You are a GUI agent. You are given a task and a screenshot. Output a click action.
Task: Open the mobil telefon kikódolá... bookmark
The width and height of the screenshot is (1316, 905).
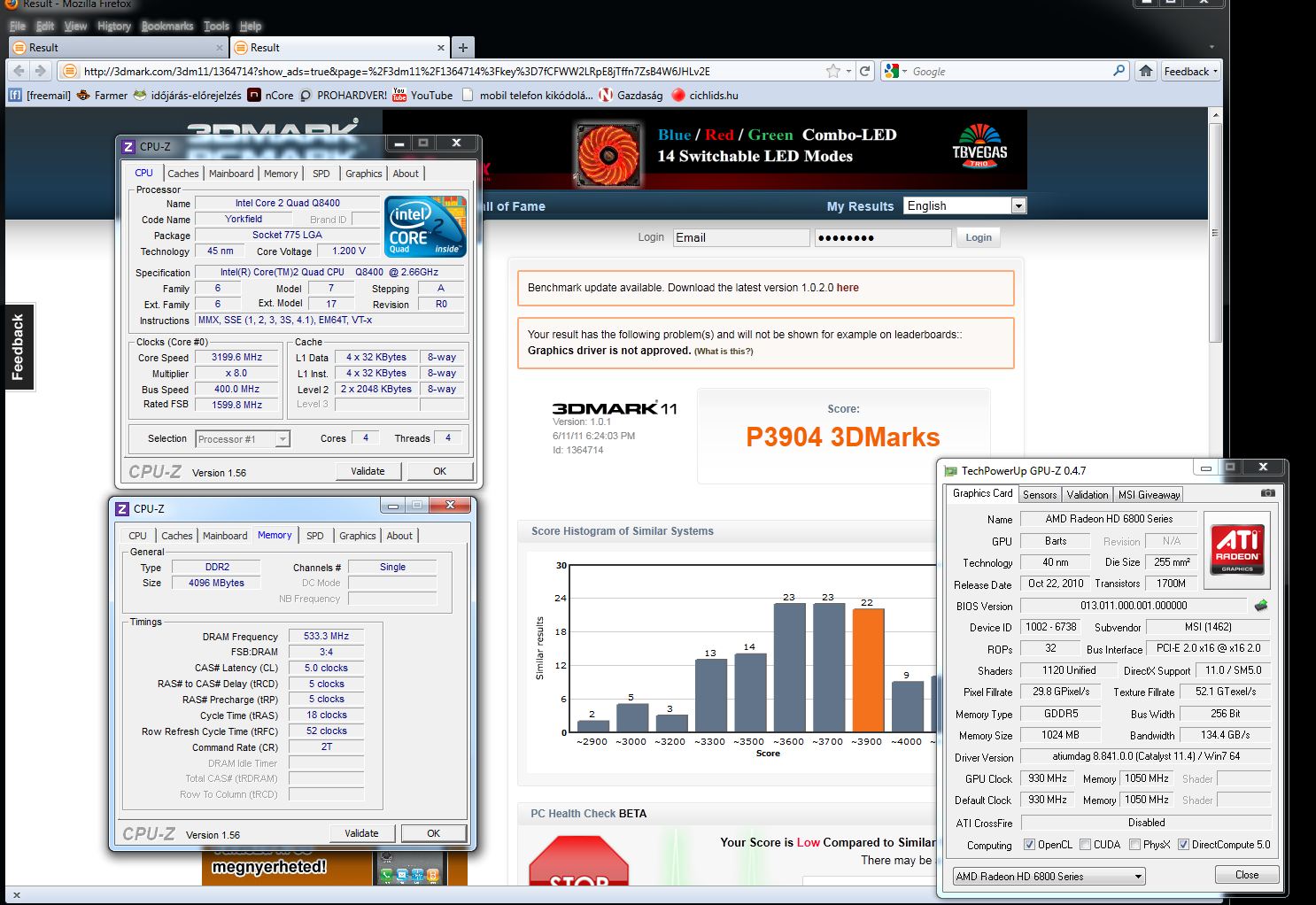(527, 95)
